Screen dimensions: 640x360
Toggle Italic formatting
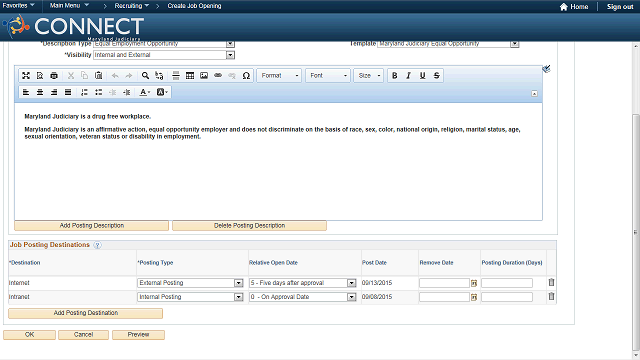click(408, 76)
